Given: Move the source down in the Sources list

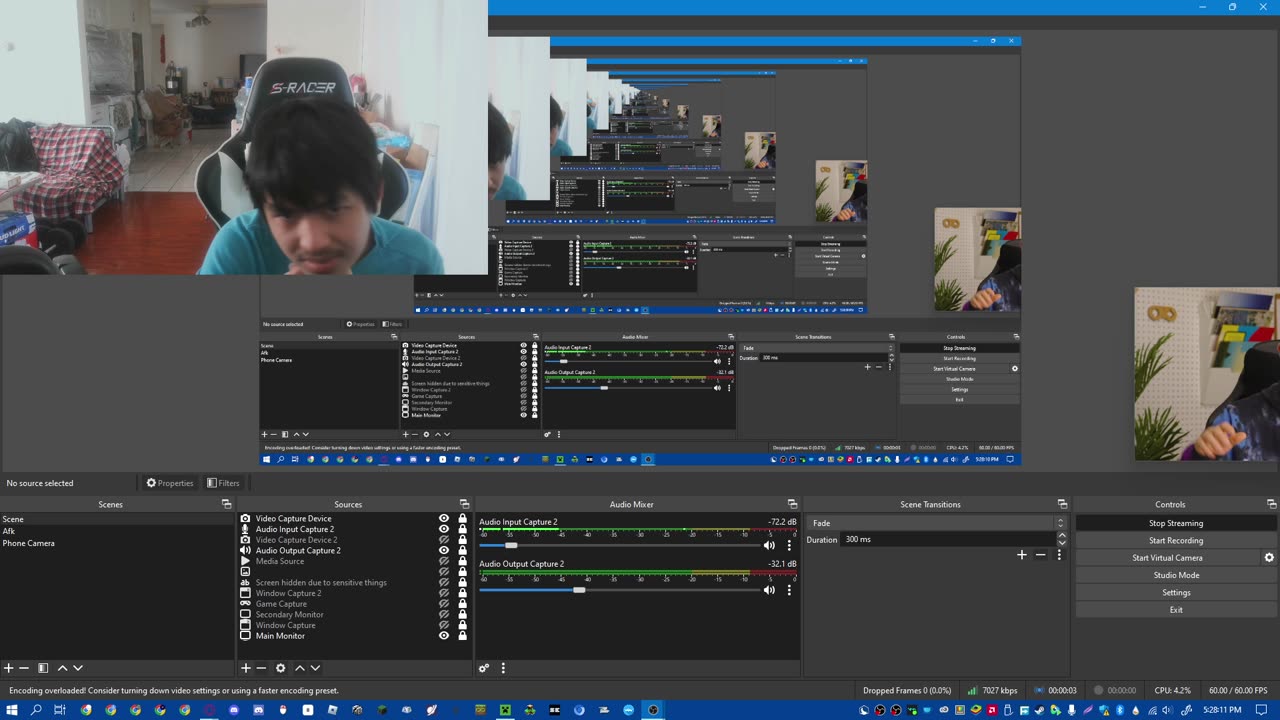Looking at the screenshot, I should pos(315,668).
